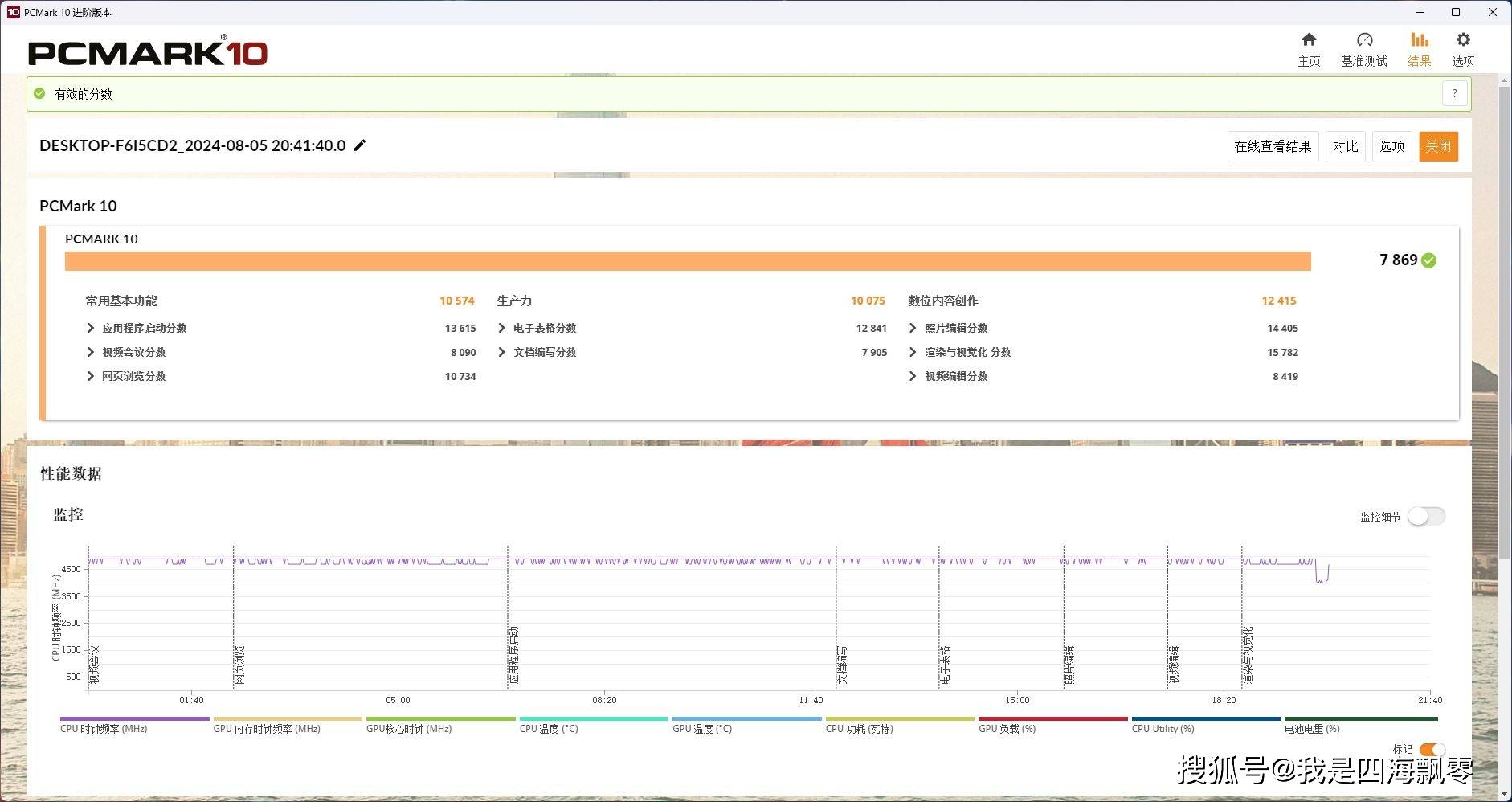Click the result name DESKTOP-F6I5CD2 text
The image size is (1512, 802).
pos(193,145)
